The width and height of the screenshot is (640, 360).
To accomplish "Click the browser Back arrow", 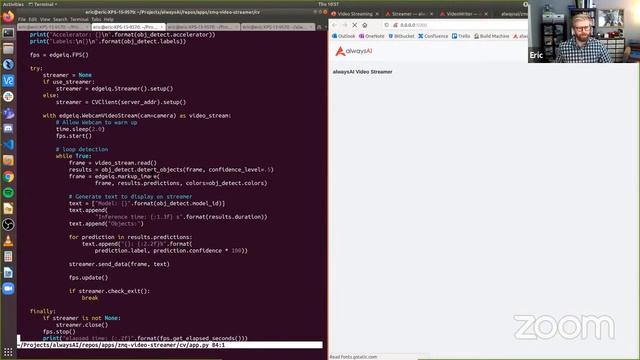I will pyautogui.click(x=335, y=25).
